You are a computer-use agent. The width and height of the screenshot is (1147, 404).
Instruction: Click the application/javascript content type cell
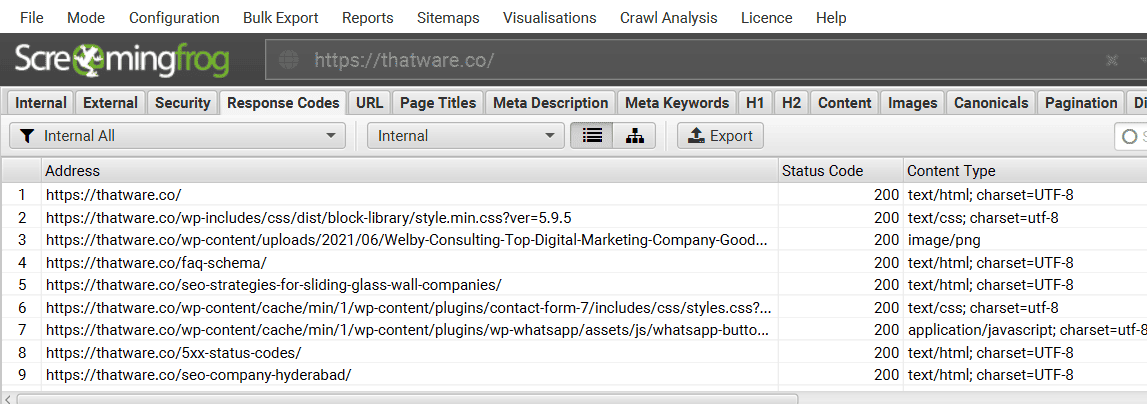click(x=1025, y=330)
